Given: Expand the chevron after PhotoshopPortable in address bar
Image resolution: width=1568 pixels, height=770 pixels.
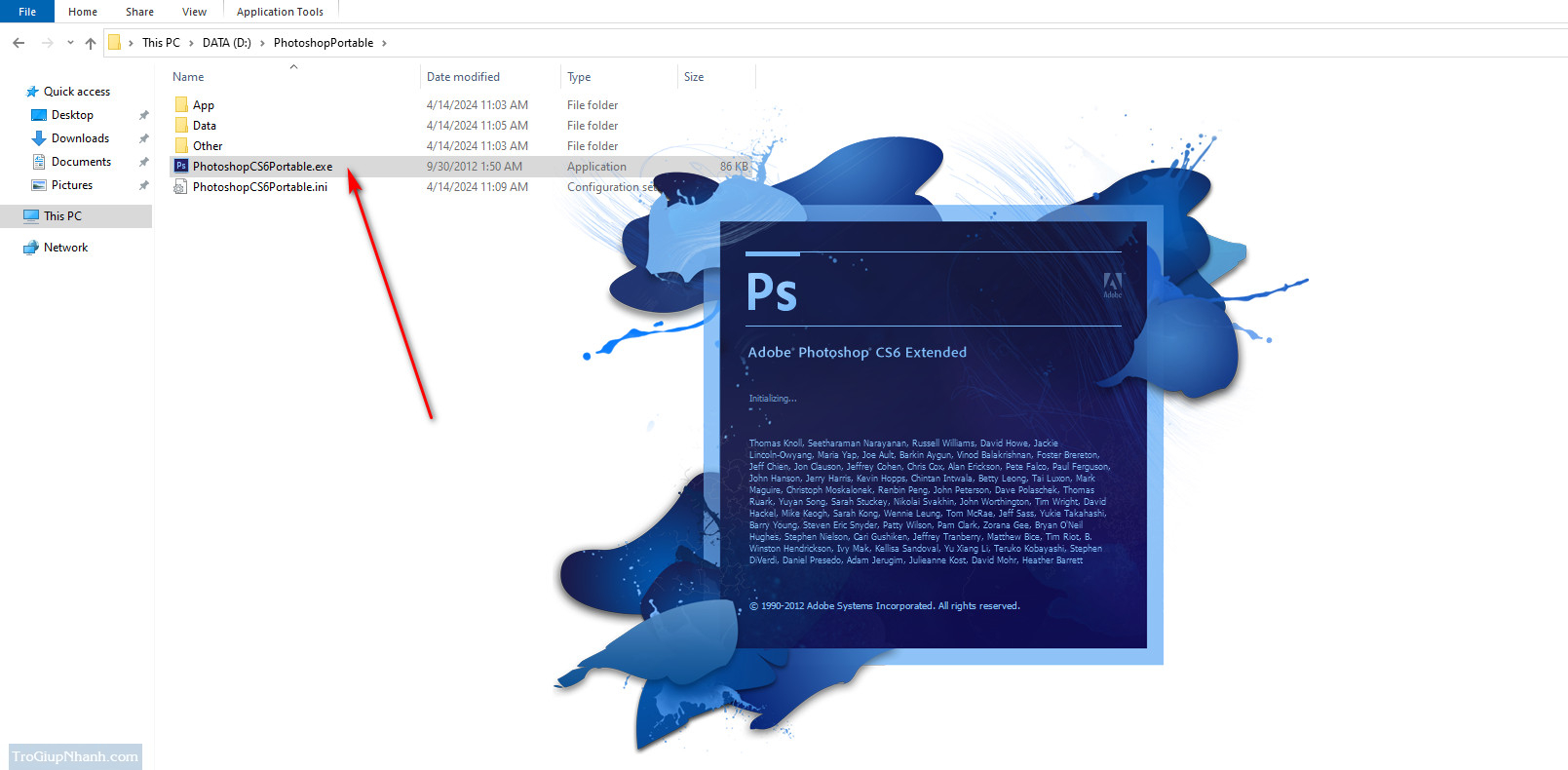Looking at the screenshot, I should pos(384,43).
